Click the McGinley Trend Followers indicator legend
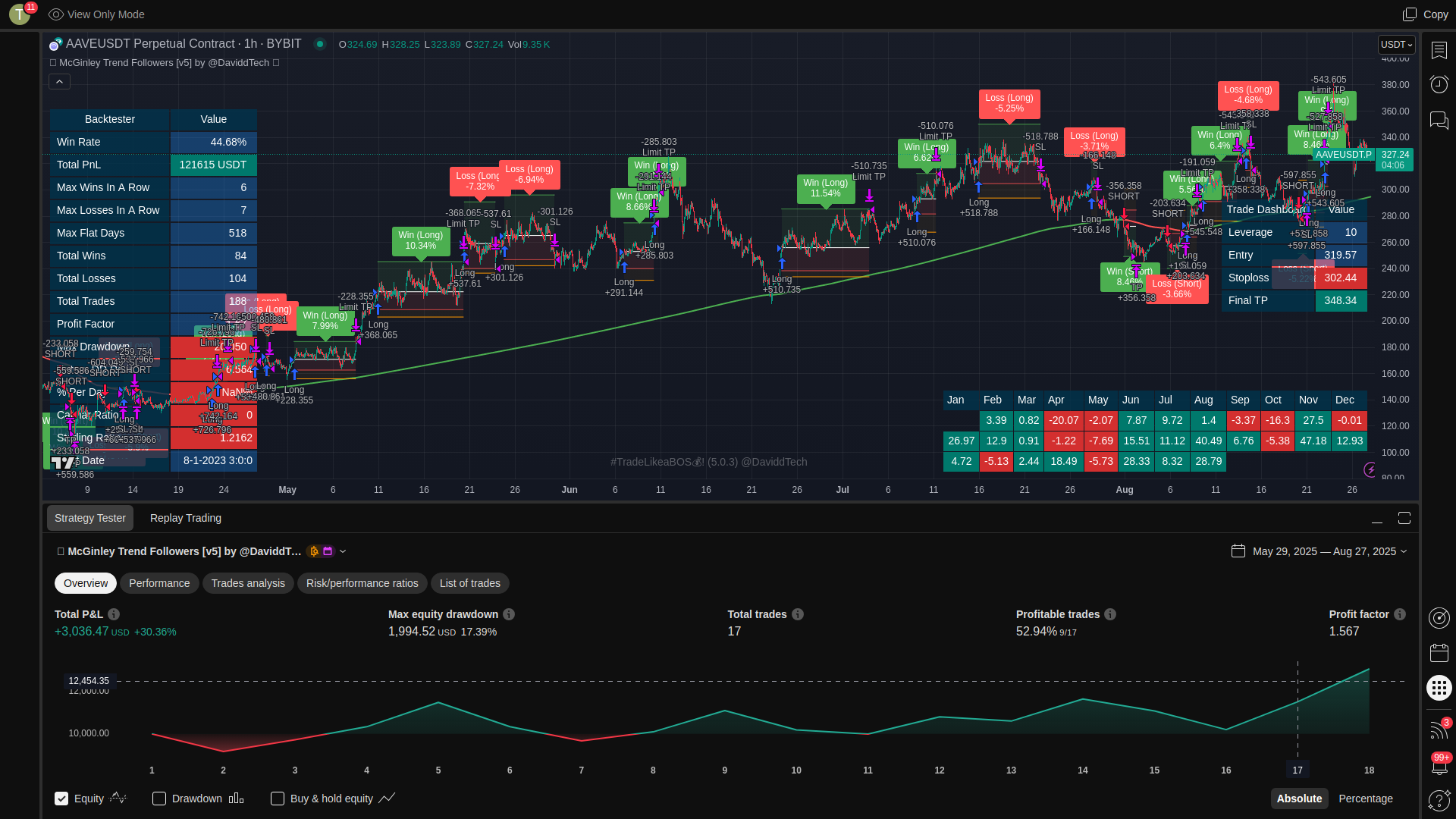 (165, 63)
